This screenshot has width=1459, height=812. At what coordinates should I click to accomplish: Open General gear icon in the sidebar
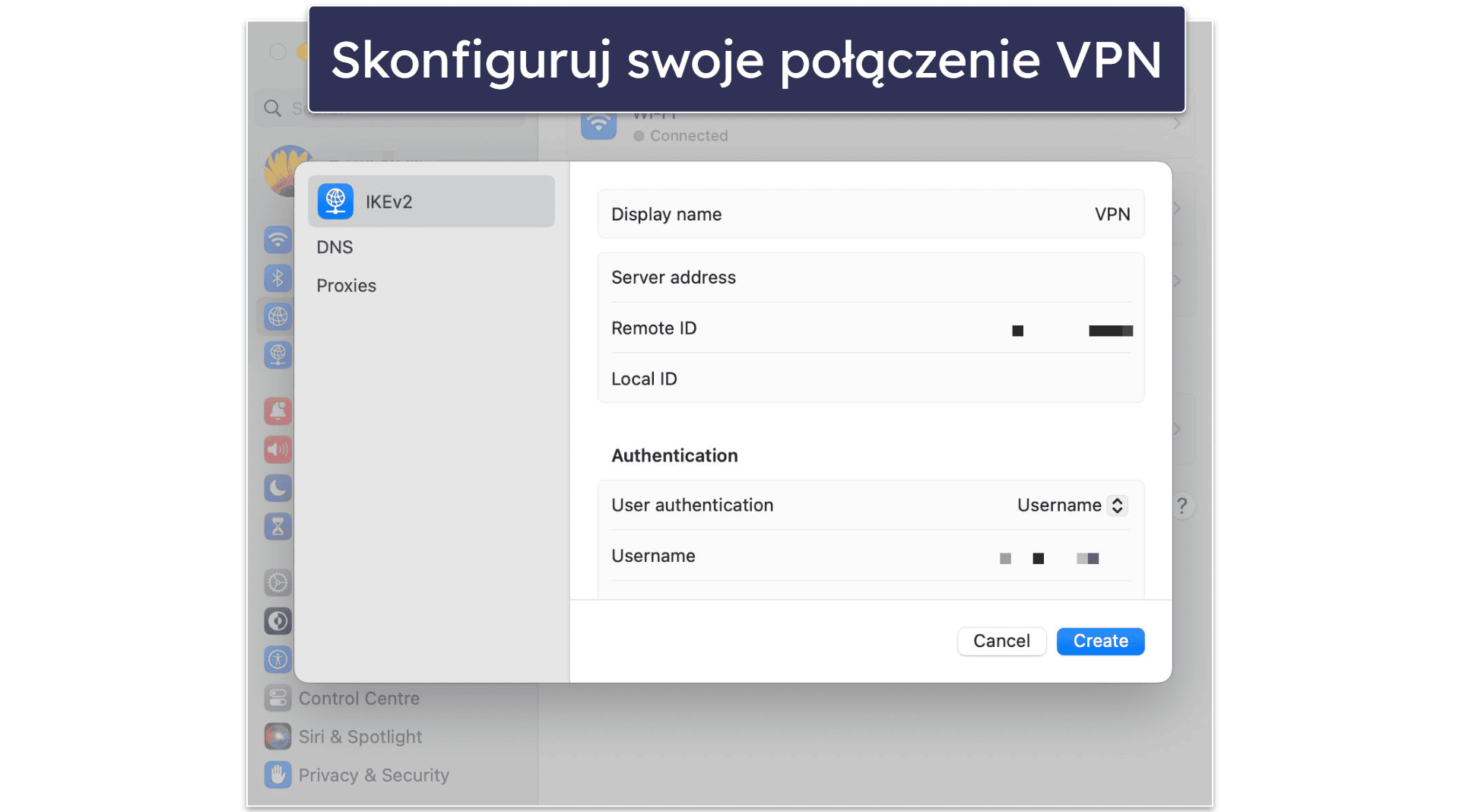tap(278, 583)
